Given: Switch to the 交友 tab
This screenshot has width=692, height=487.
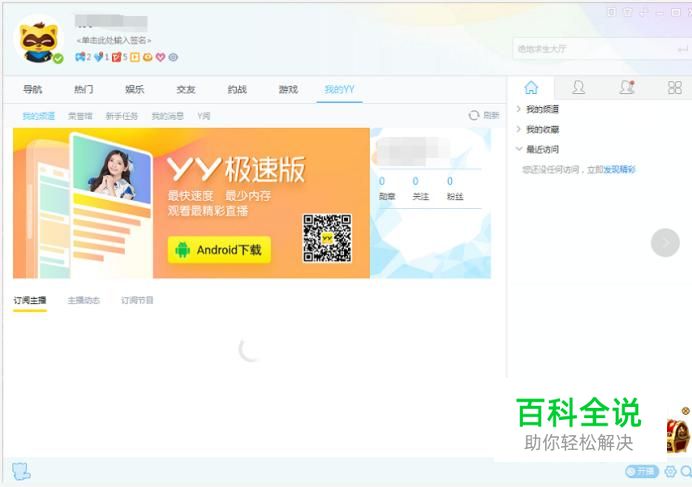Looking at the screenshot, I should pyautogui.click(x=186, y=89).
